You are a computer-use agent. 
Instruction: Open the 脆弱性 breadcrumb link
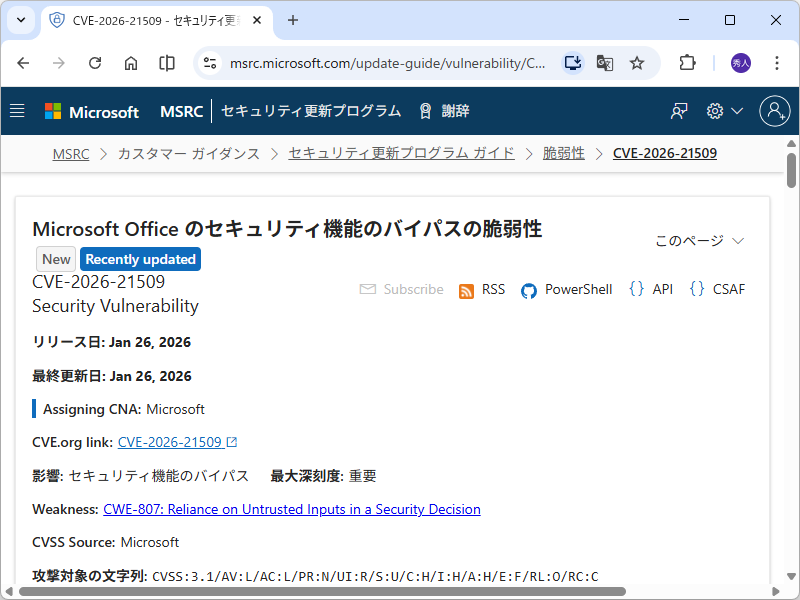pos(563,153)
